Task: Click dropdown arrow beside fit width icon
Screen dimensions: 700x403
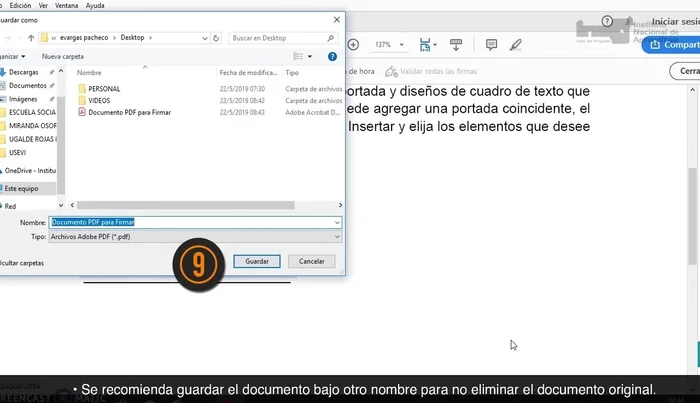Action: [x=435, y=45]
